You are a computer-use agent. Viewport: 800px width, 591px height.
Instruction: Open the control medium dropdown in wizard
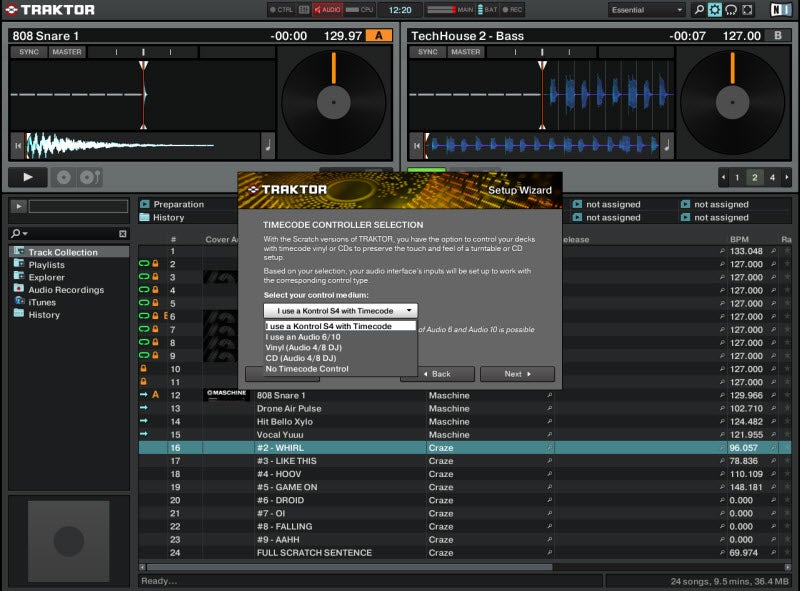340,310
